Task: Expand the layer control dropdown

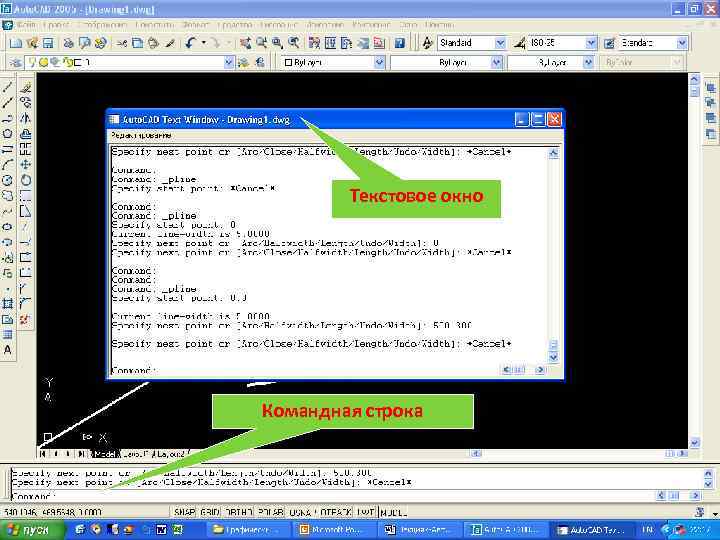Action: [x=229, y=62]
